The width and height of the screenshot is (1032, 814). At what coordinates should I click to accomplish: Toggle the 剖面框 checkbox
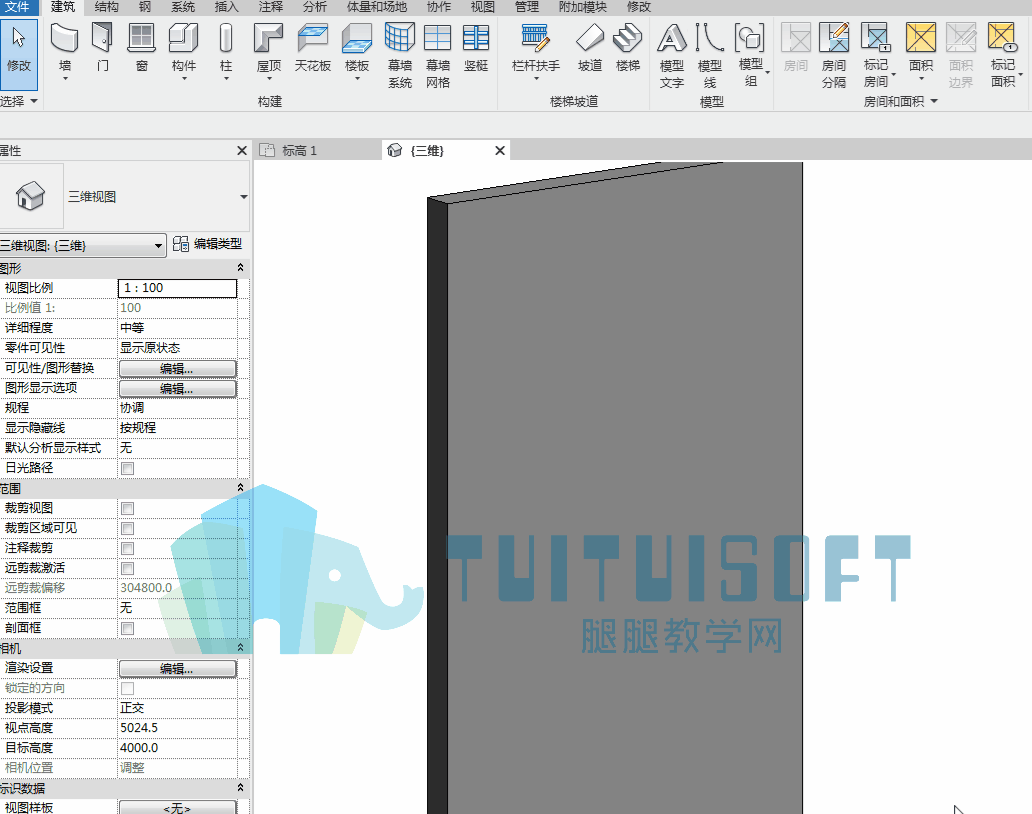coord(128,628)
